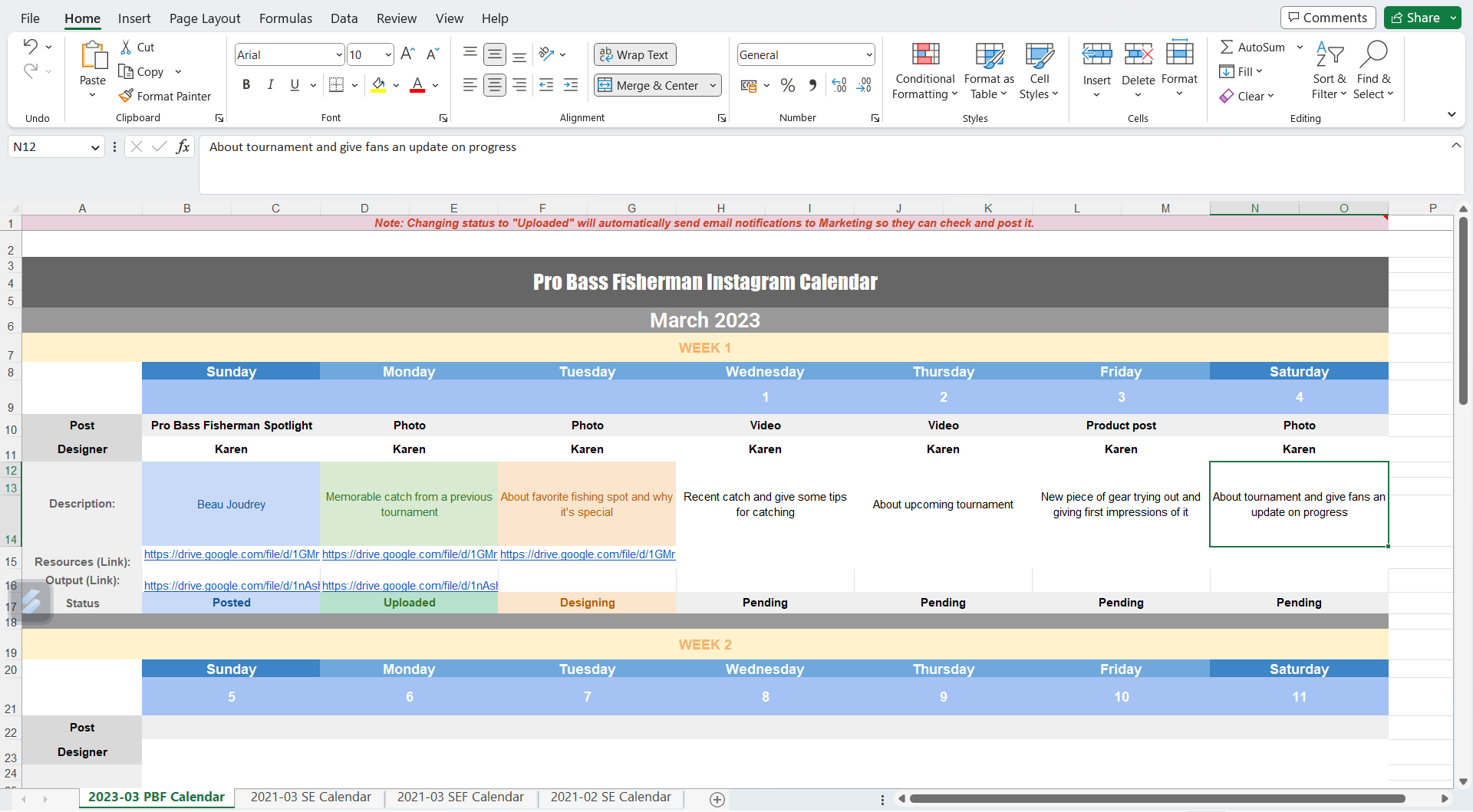Click the Share button
1473x812 pixels.
pyautogui.click(x=1416, y=18)
